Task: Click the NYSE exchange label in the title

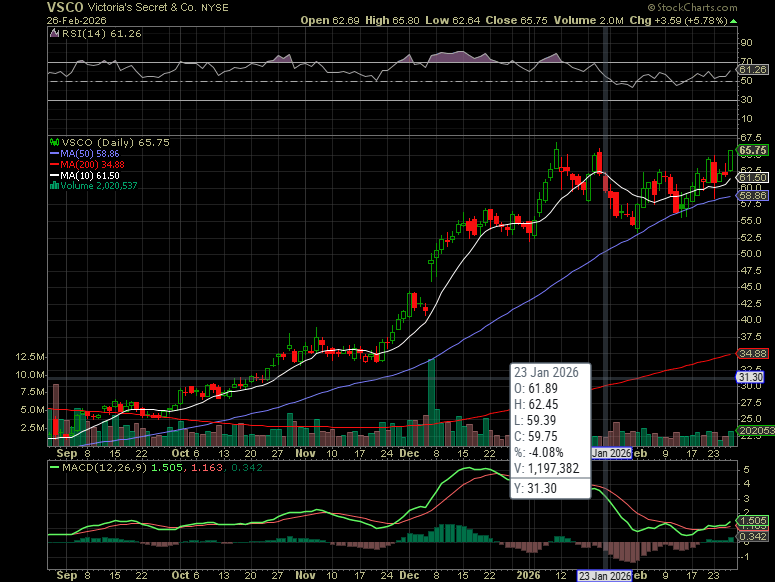Action: tap(215, 8)
